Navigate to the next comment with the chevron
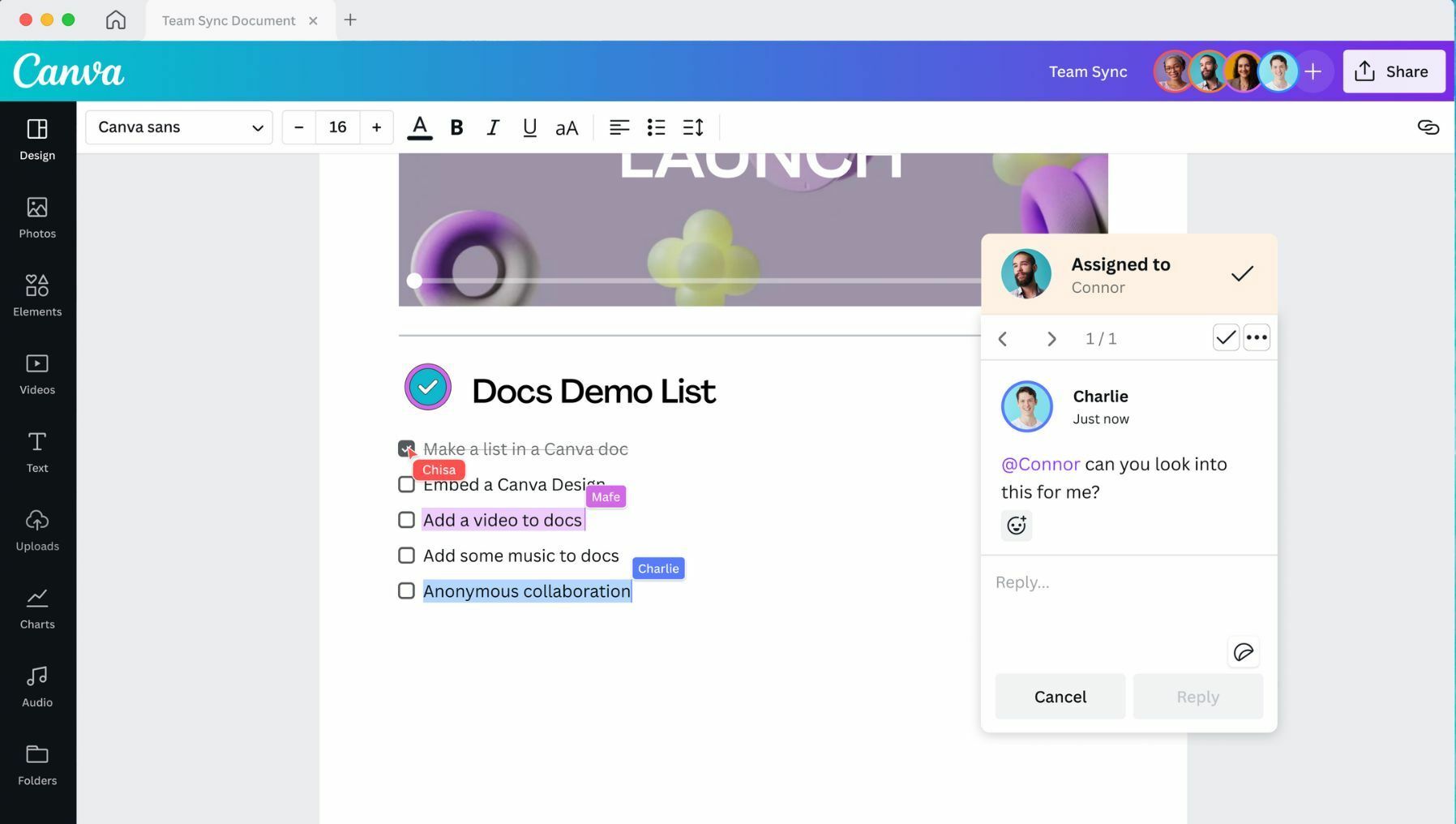The image size is (1456, 824). pos(1051,338)
